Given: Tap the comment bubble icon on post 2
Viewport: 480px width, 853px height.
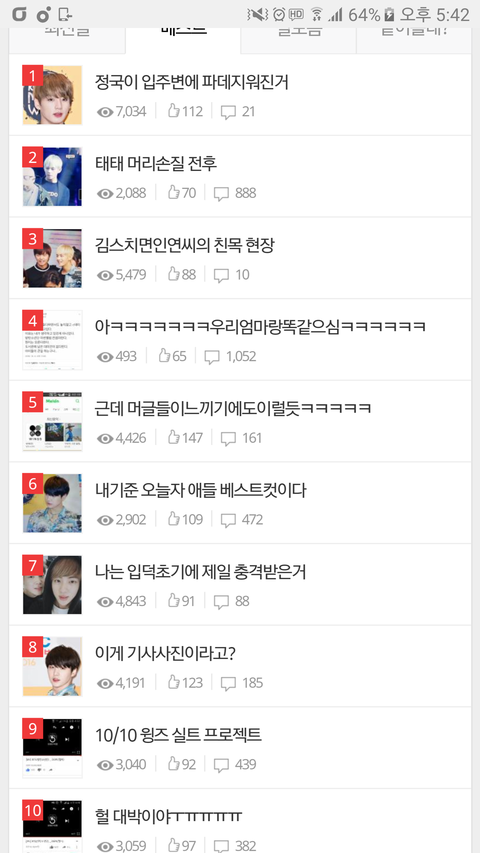Looking at the screenshot, I should (221, 194).
